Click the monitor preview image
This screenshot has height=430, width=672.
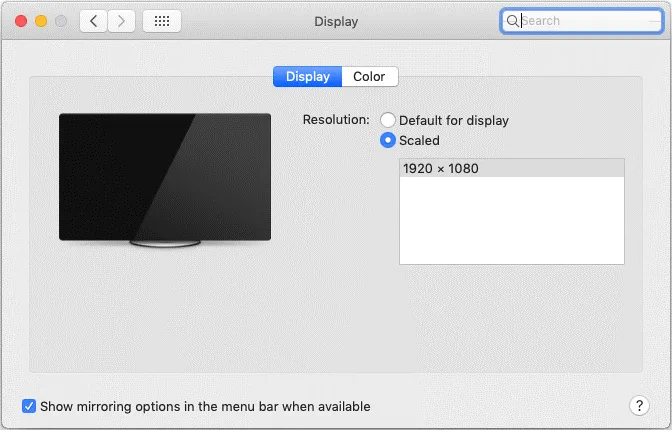tap(164, 177)
